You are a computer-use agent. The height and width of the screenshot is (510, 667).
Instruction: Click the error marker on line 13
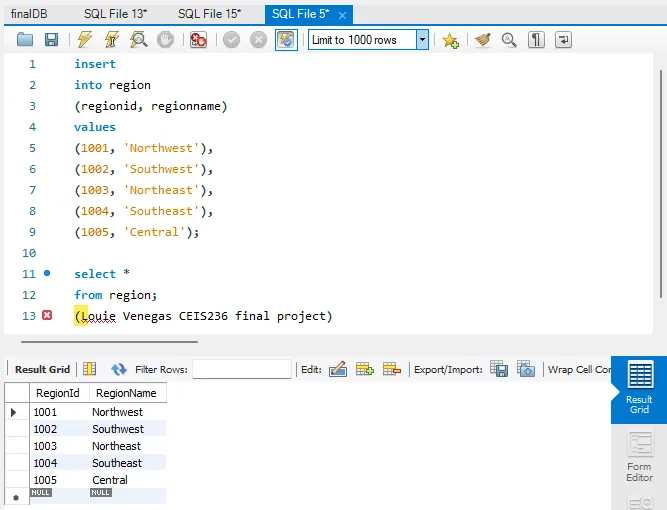click(x=47, y=315)
